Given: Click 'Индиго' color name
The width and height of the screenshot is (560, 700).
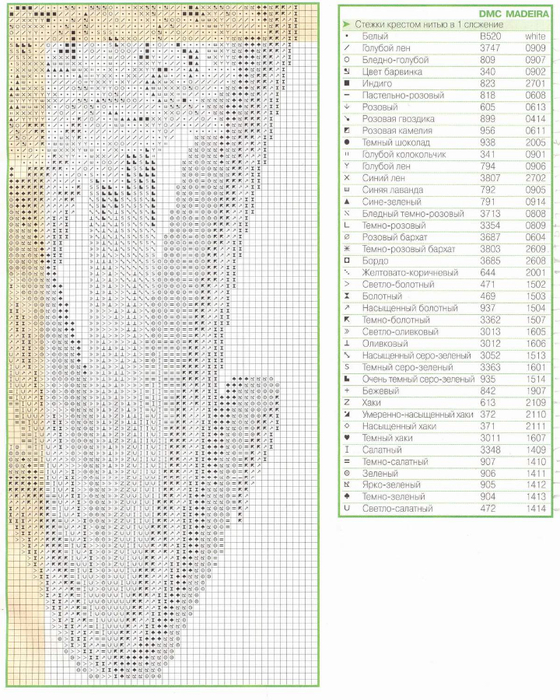Looking at the screenshot, I should click(377, 83).
